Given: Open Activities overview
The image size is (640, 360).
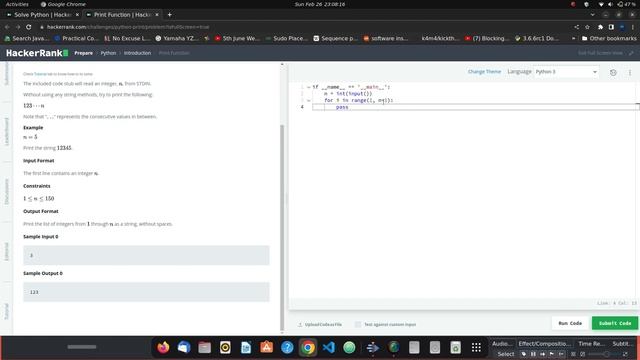Looking at the screenshot, I should point(17,4).
